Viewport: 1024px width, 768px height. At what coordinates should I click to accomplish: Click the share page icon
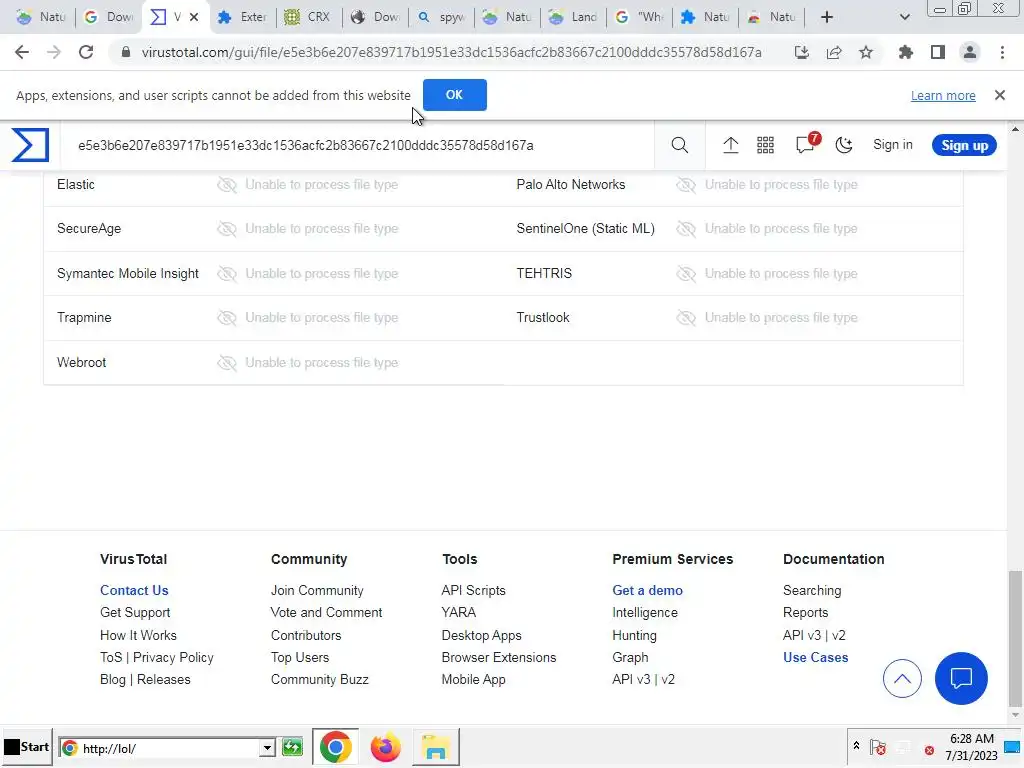coord(834,52)
